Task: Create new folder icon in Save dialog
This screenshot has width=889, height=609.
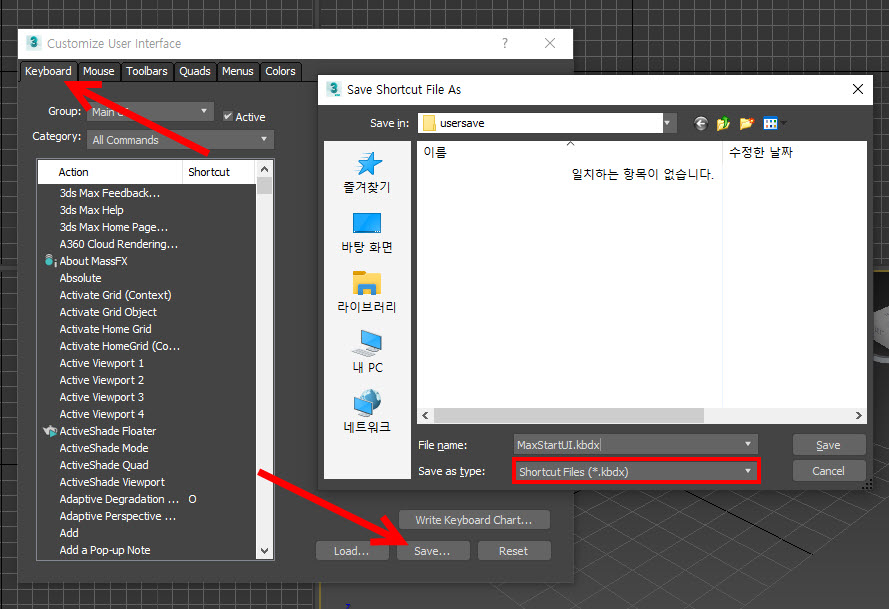Action: pyautogui.click(x=747, y=124)
